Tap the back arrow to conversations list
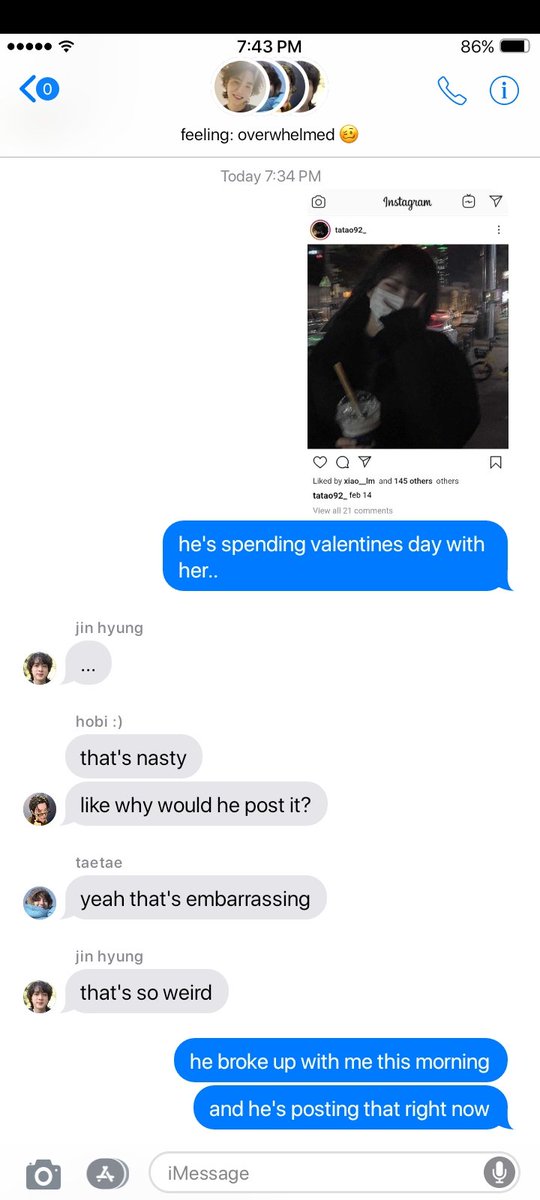Viewport: 540px width, 1200px height. (39, 89)
